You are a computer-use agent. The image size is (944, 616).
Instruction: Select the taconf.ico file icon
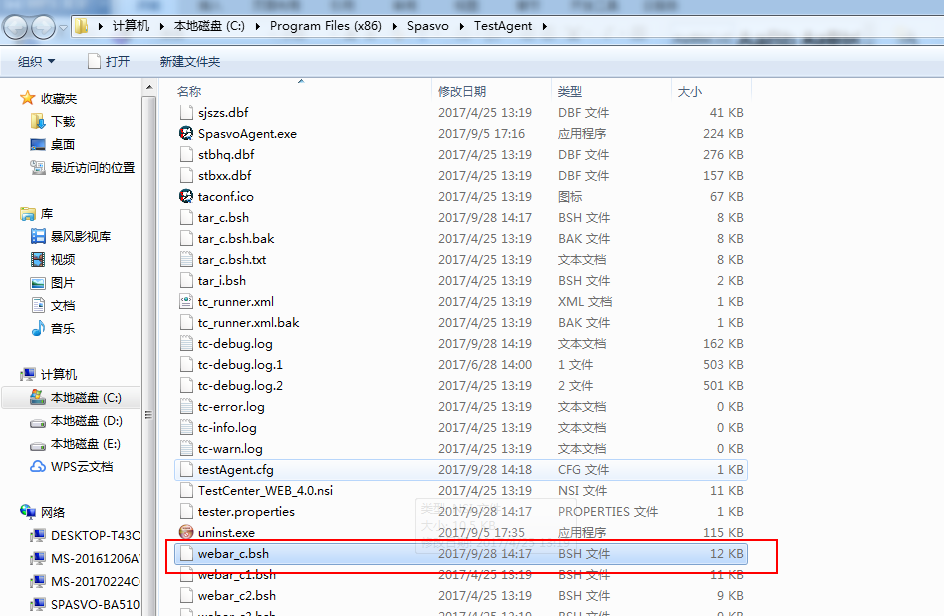tap(186, 196)
